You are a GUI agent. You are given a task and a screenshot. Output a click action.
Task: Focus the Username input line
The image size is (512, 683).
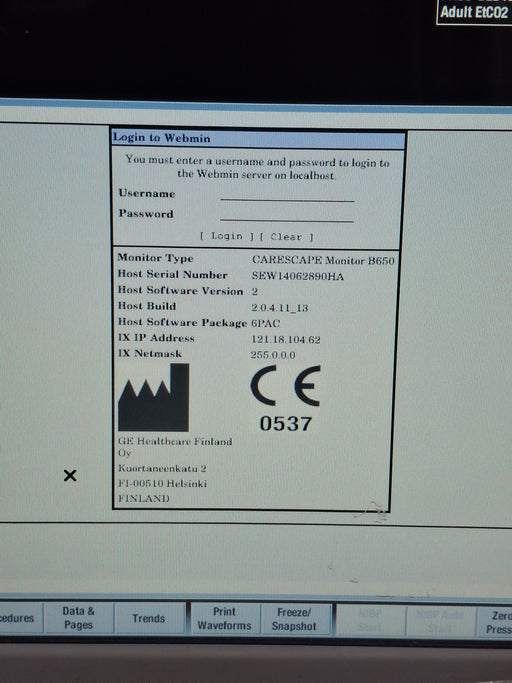coord(287,195)
